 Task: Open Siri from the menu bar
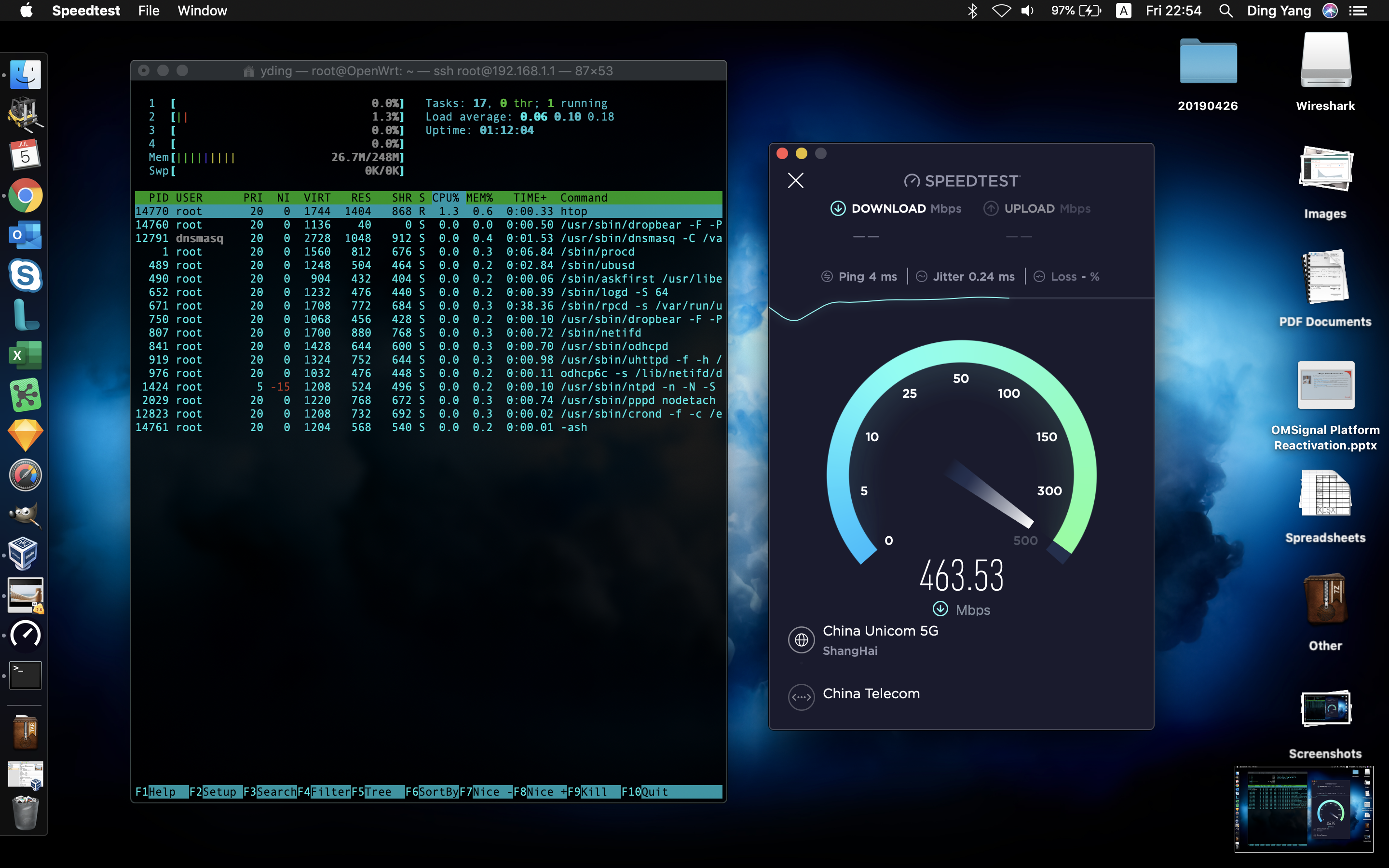(1330, 11)
